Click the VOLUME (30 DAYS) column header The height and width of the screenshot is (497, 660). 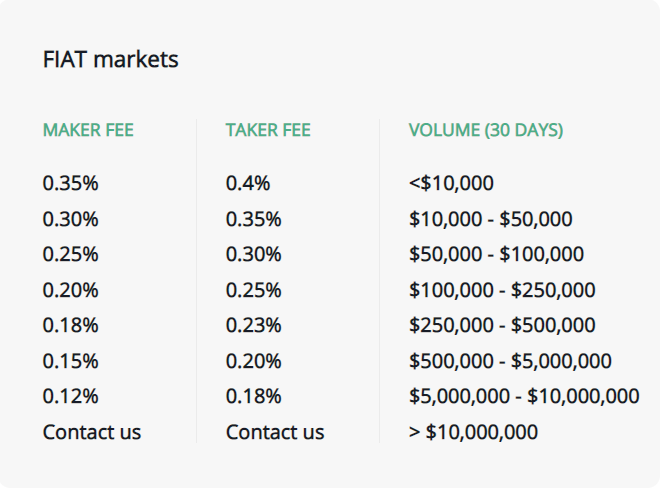point(486,130)
